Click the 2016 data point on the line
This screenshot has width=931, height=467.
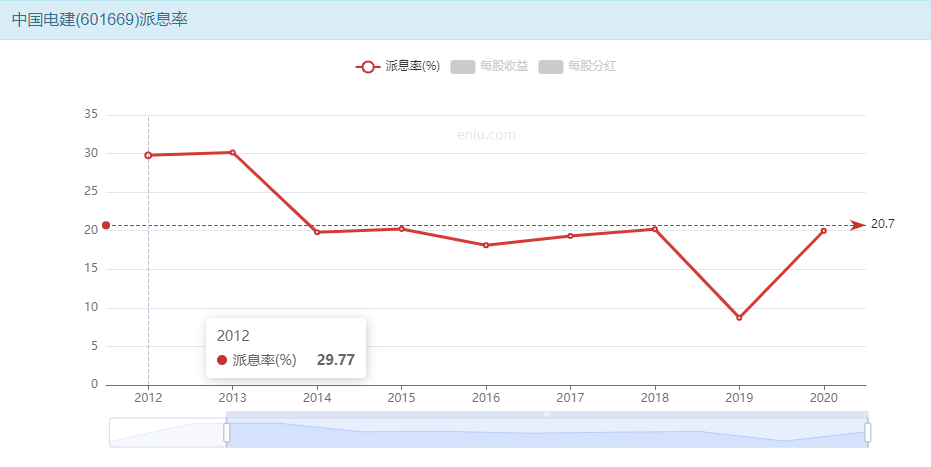pos(486,245)
